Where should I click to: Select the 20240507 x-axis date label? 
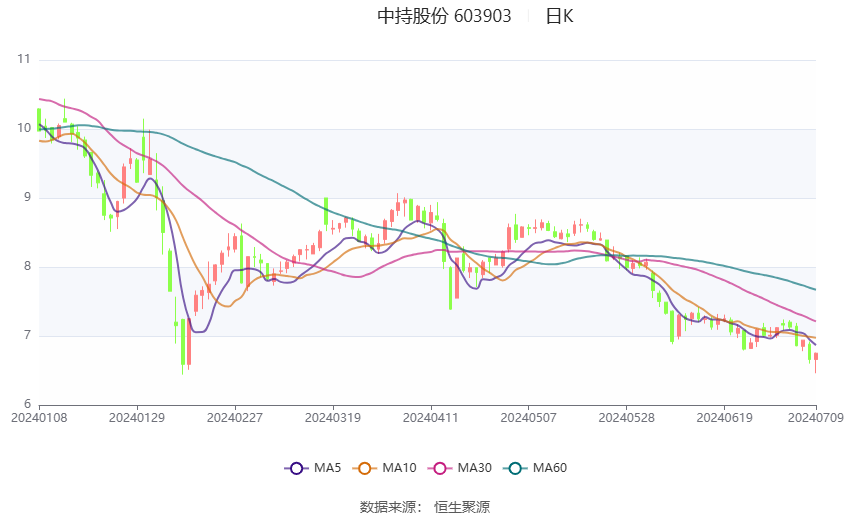pos(529,418)
